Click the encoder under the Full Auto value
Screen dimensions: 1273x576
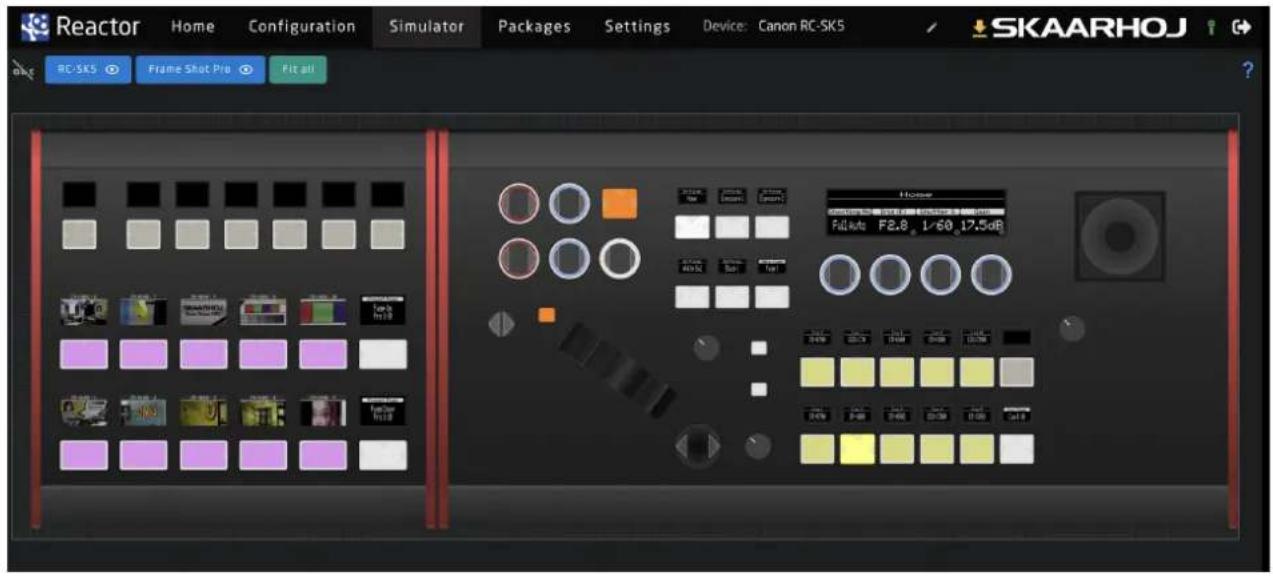842,275
